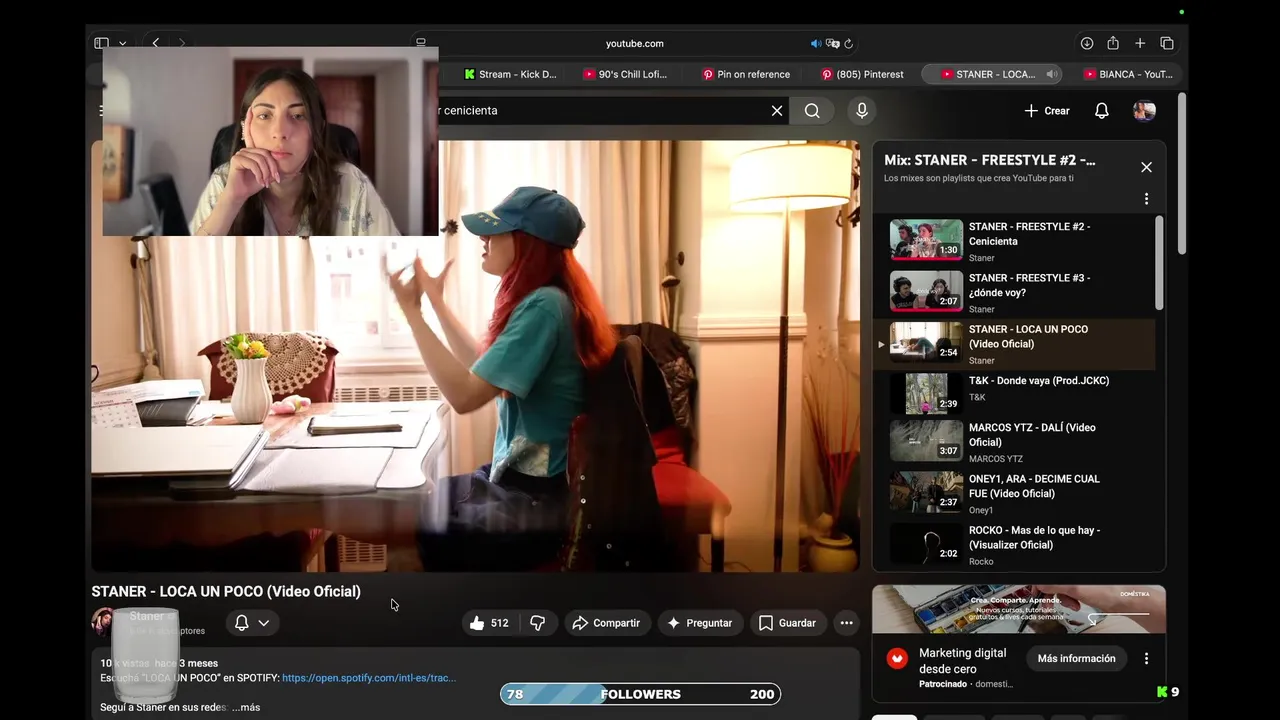Open a new tab with plus icon
The image size is (1280, 720).
(1140, 43)
